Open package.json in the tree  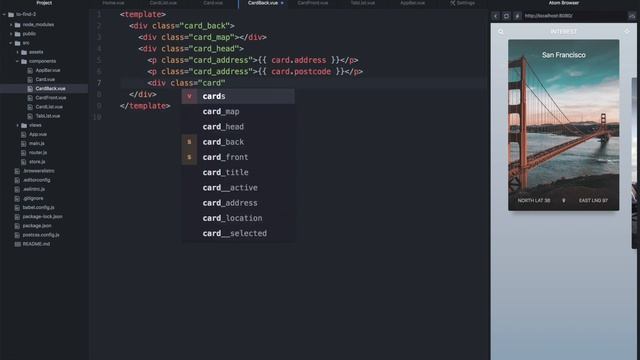pyautogui.click(x=37, y=226)
